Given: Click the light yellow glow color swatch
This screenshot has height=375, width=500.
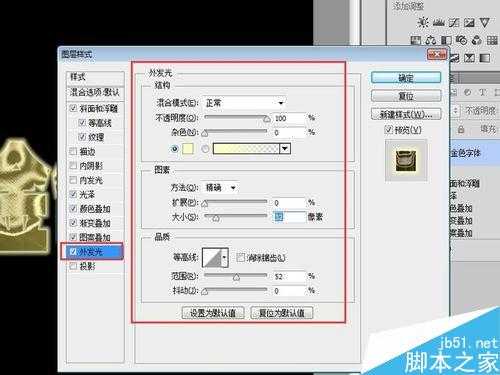Looking at the screenshot, I should (188, 149).
